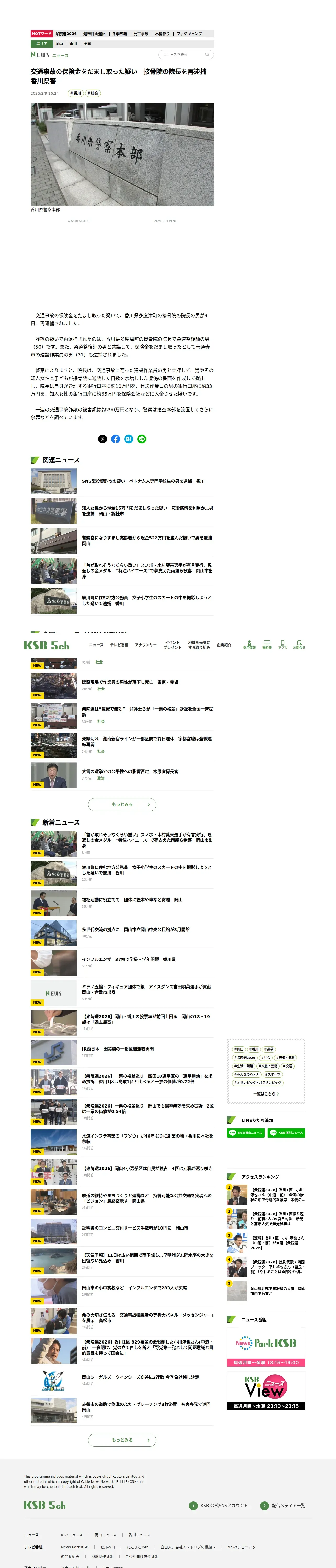
Task: Select HOT word 冬季五輪
Action: coord(120,34)
